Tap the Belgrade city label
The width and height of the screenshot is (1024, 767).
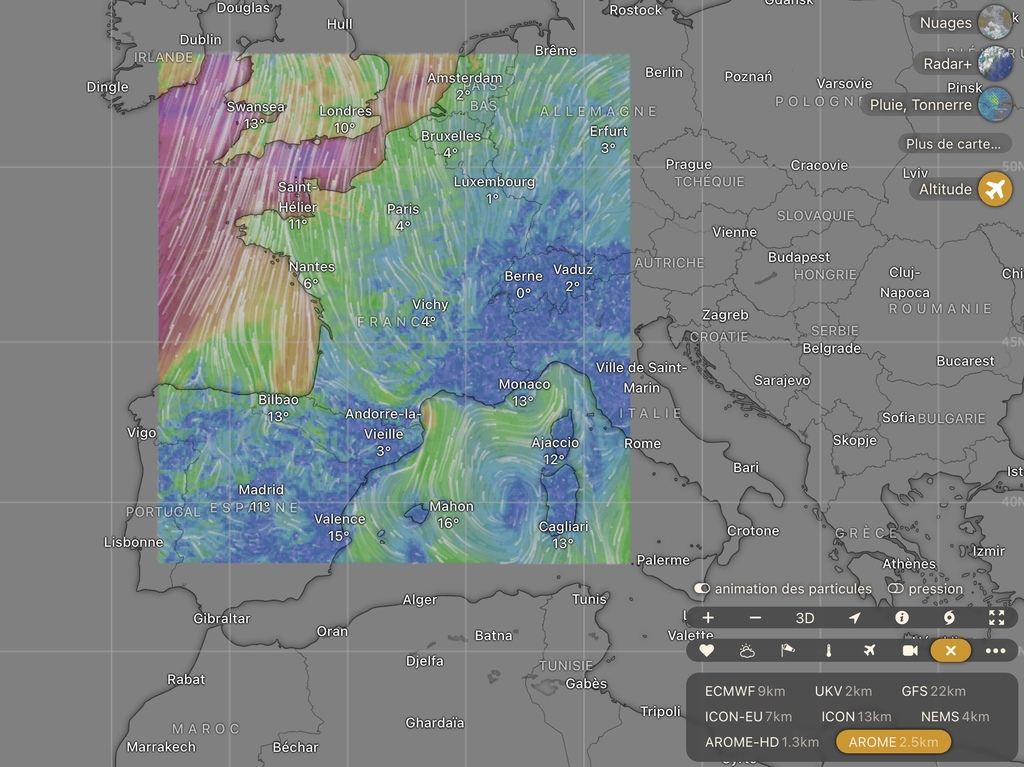pos(831,348)
